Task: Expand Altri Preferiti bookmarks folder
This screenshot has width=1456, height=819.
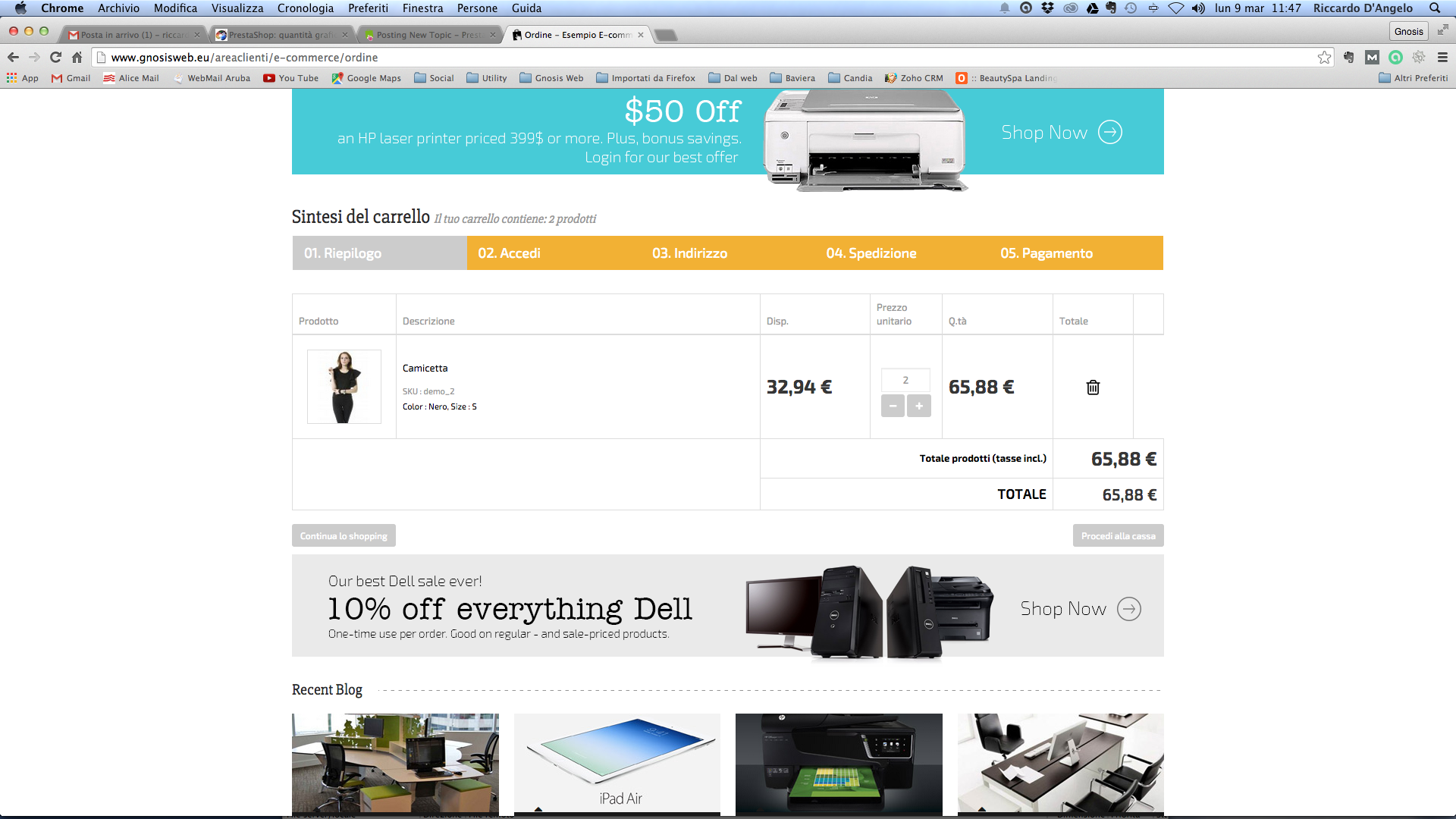Action: click(1413, 78)
